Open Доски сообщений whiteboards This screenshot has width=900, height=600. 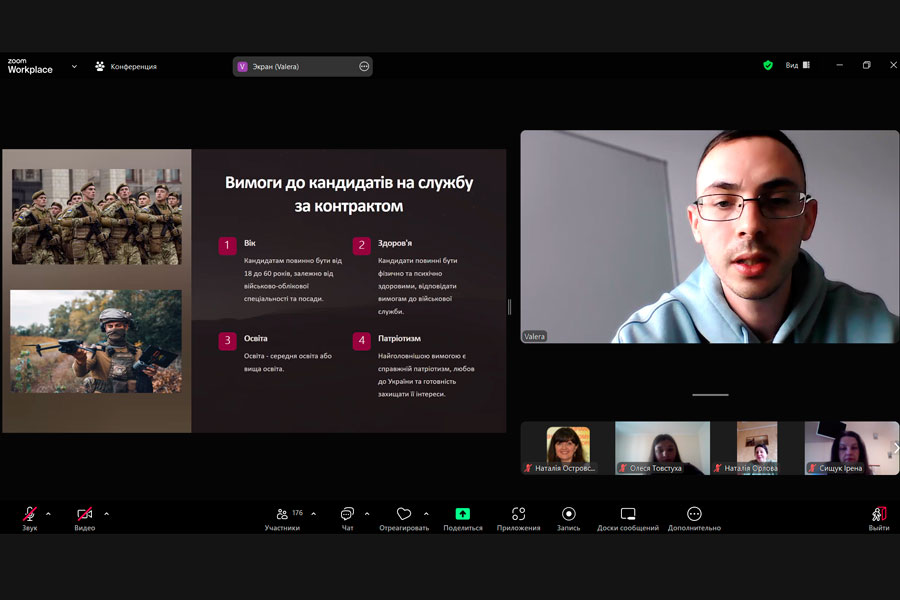pyautogui.click(x=628, y=518)
